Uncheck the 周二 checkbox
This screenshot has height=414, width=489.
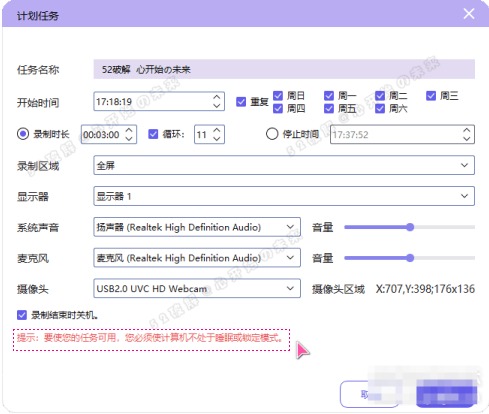point(380,96)
